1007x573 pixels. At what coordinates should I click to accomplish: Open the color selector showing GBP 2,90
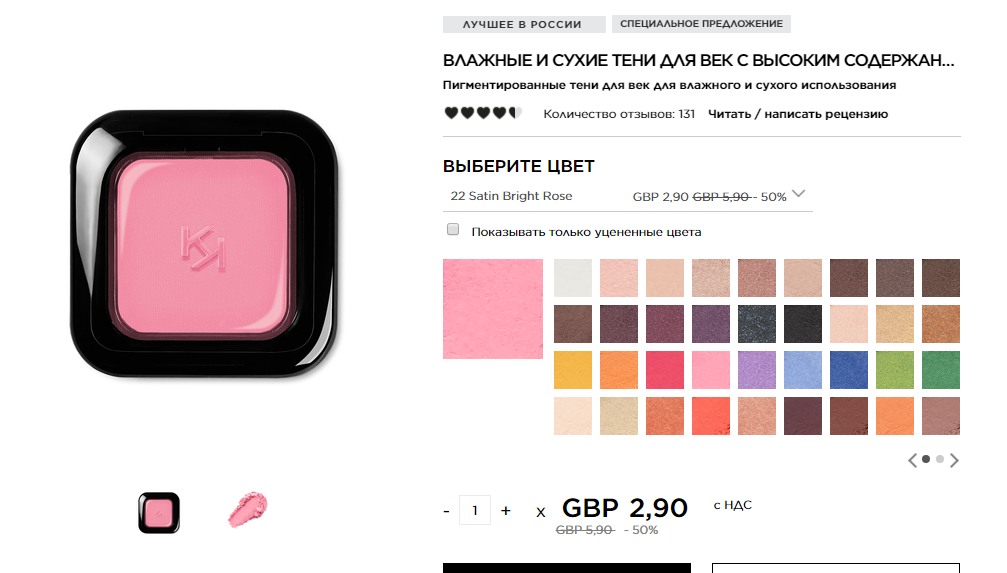(x=627, y=196)
